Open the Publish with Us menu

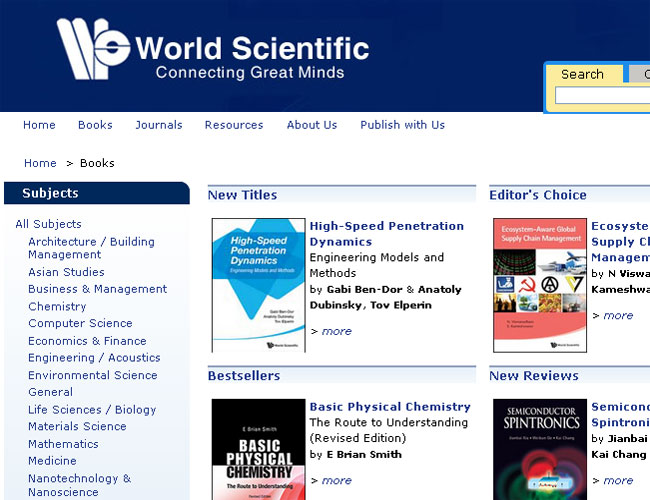pos(403,125)
